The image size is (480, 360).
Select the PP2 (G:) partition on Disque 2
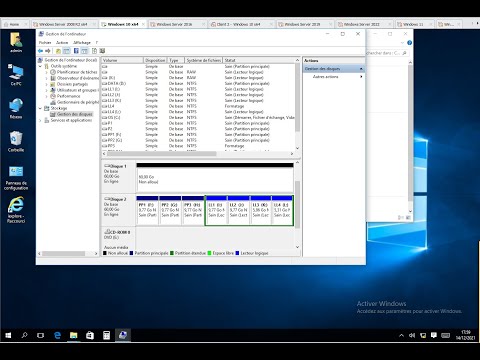(170, 211)
